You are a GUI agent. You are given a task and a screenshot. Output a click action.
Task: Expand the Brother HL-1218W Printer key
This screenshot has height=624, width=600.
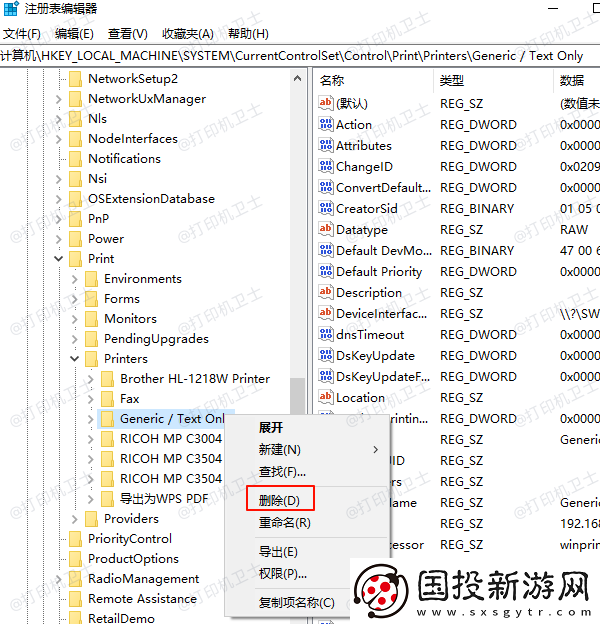[x=91, y=378]
